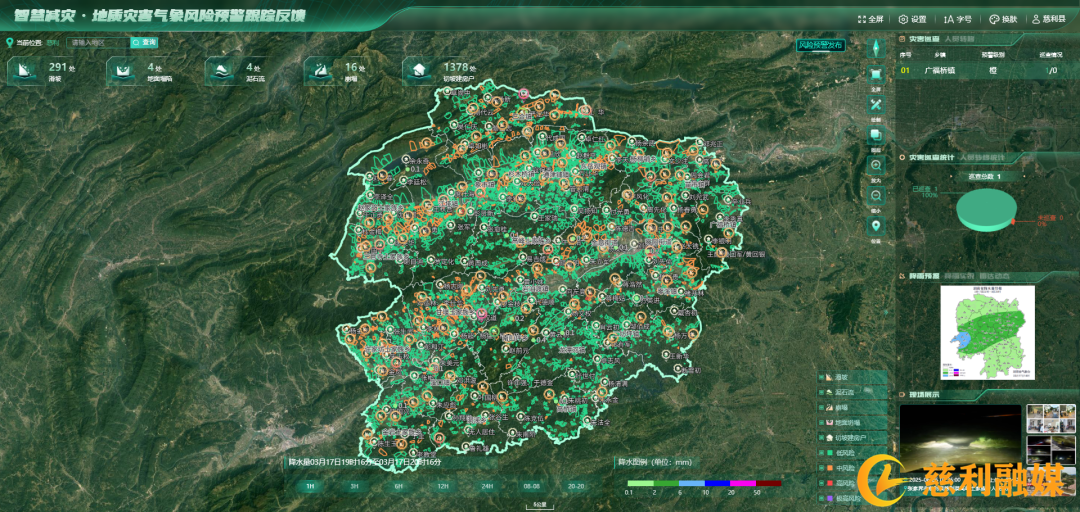Click the dark red 50 legend swatch
This screenshot has width=1080, height=512.
point(769,484)
